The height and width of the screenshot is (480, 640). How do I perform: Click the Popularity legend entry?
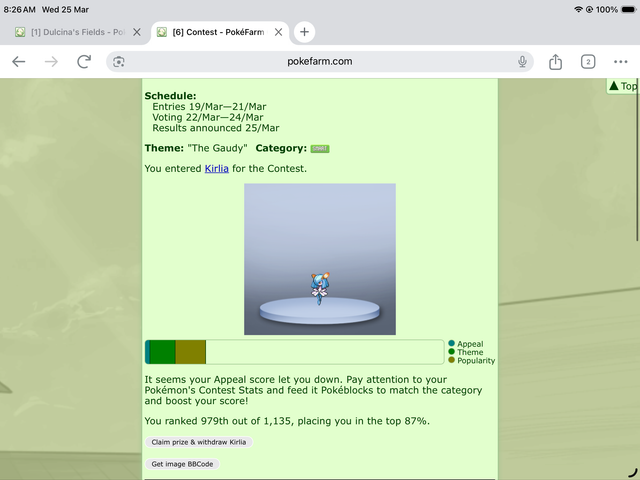[471, 360]
